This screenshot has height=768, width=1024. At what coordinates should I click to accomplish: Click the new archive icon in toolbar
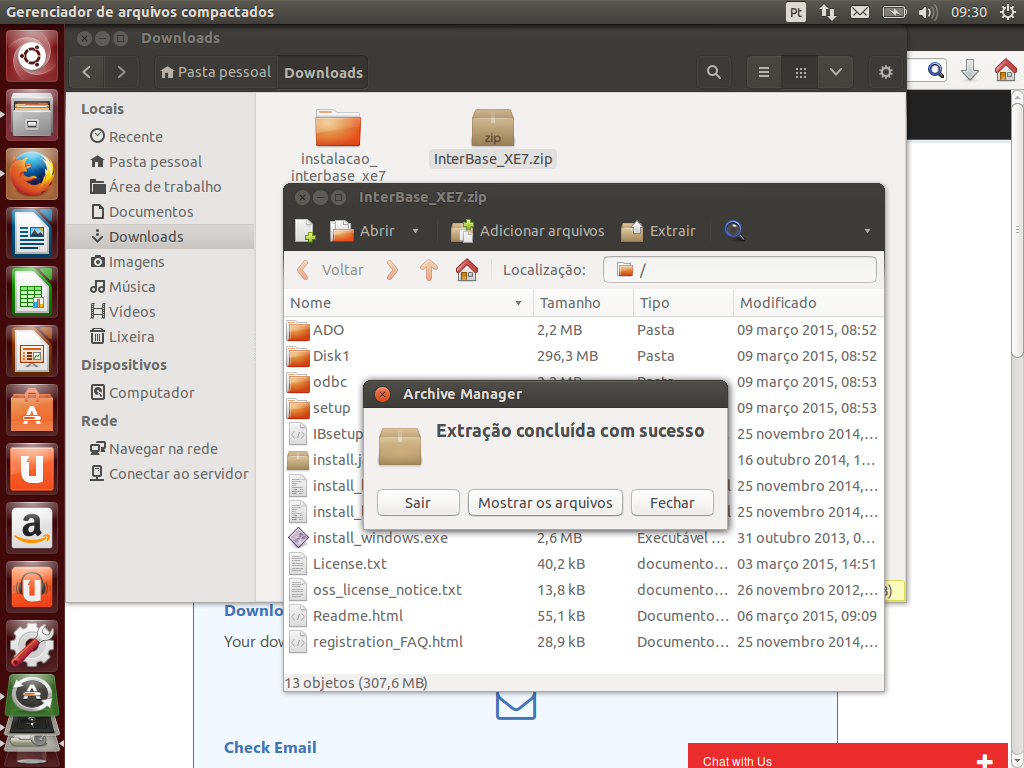click(x=305, y=231)
